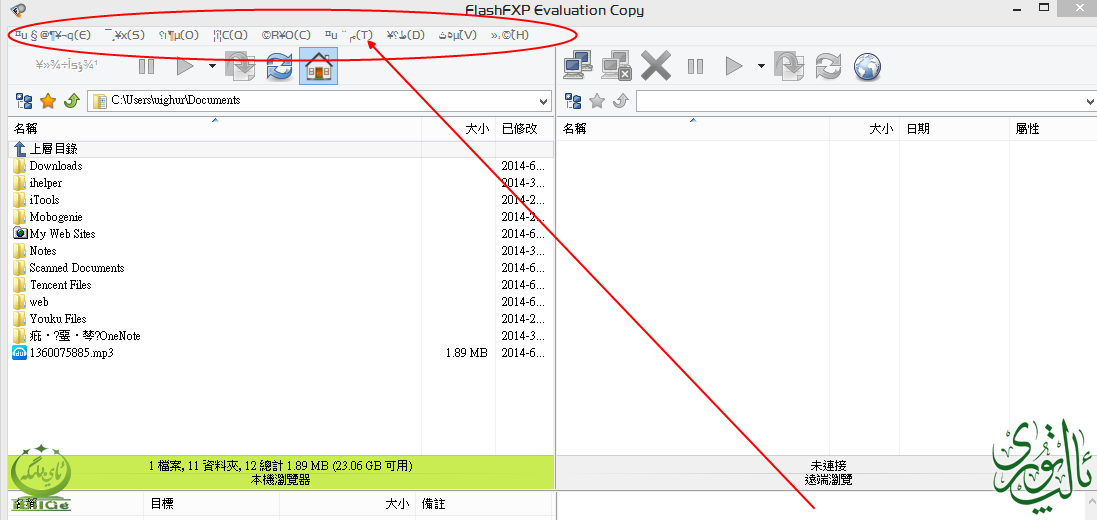Click right pane pause icon
Viewport: 1097px width, 520px height.
[x=695, y=66]
